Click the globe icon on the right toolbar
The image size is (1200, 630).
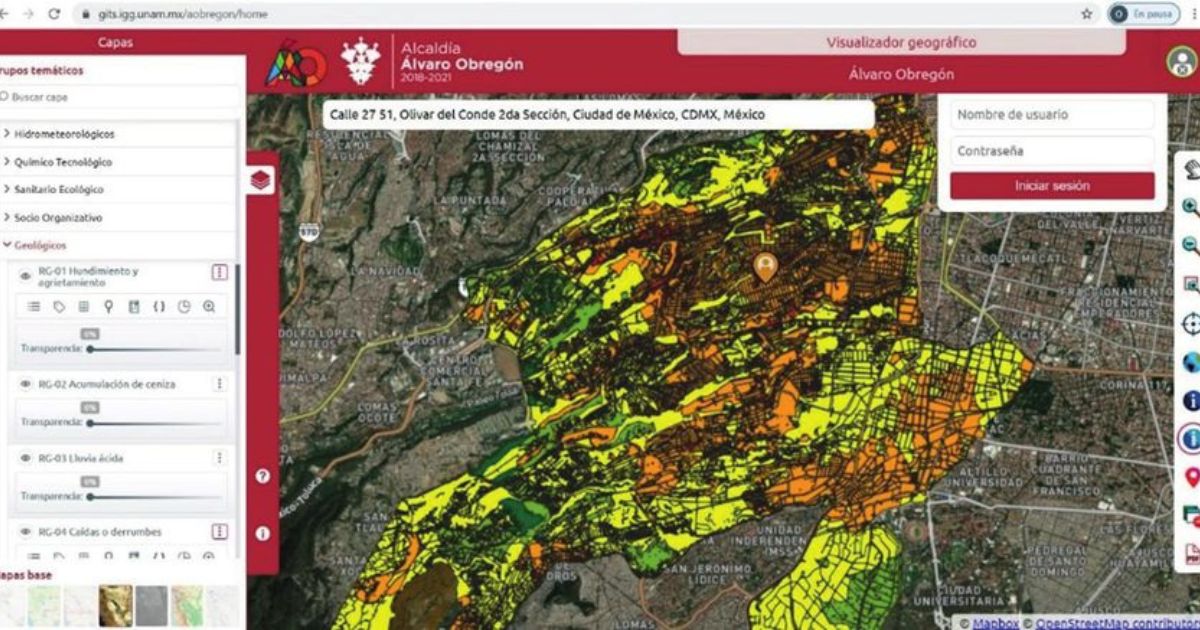point(1190,362)
